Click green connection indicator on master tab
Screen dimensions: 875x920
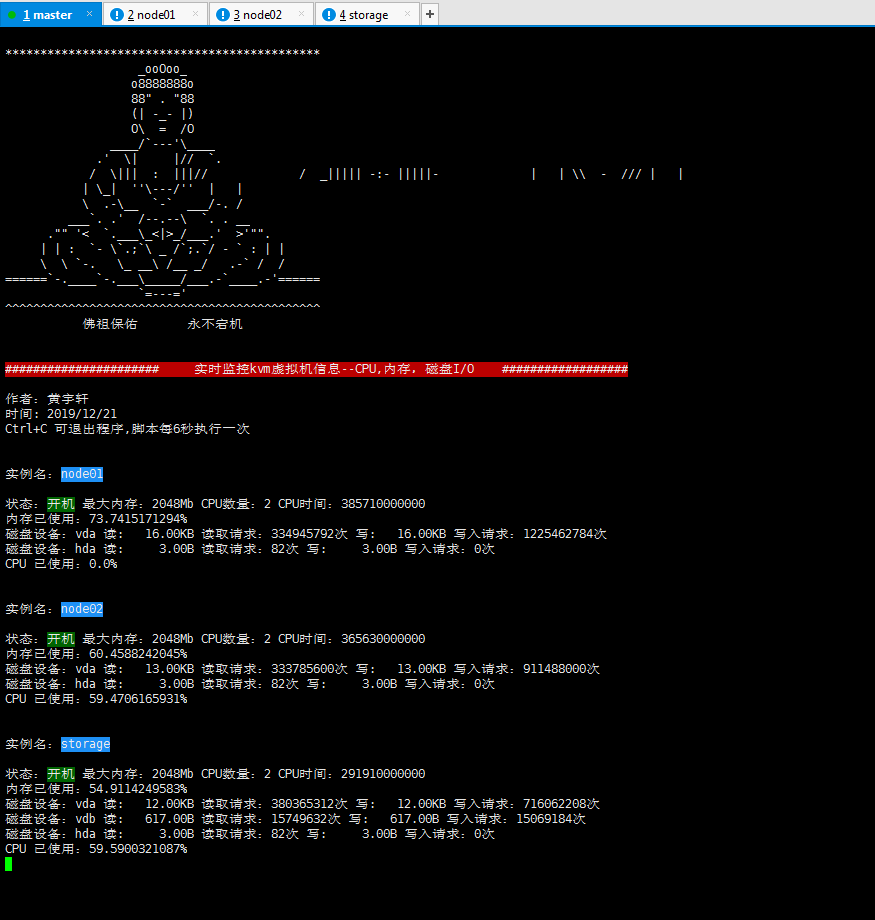tap(14, 14)
